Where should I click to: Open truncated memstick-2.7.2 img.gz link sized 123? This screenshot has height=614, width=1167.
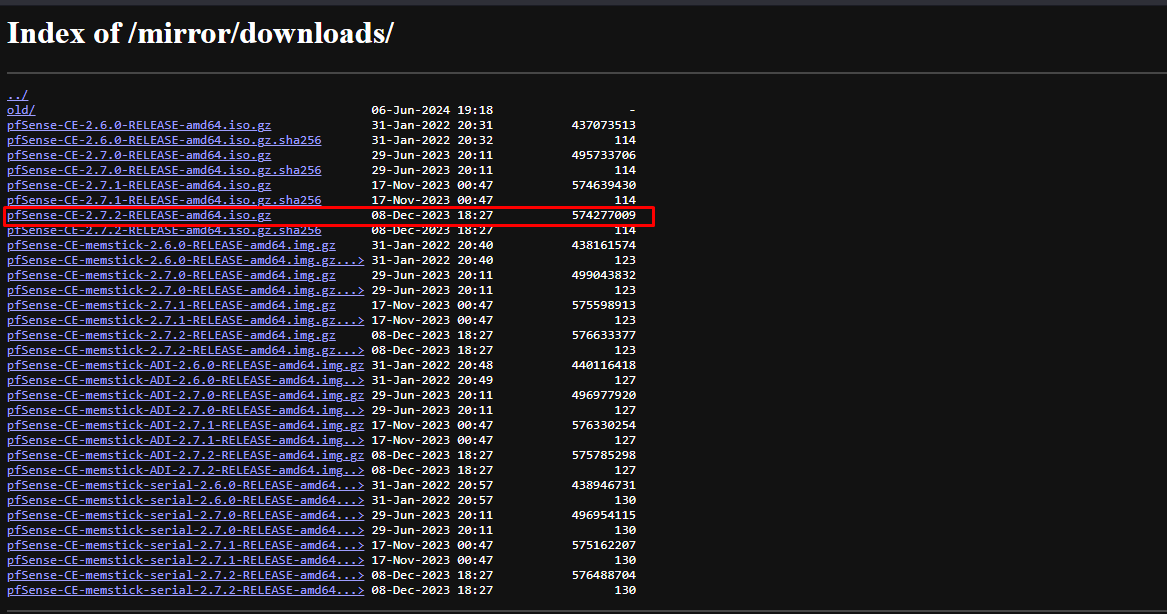[185, 350]
